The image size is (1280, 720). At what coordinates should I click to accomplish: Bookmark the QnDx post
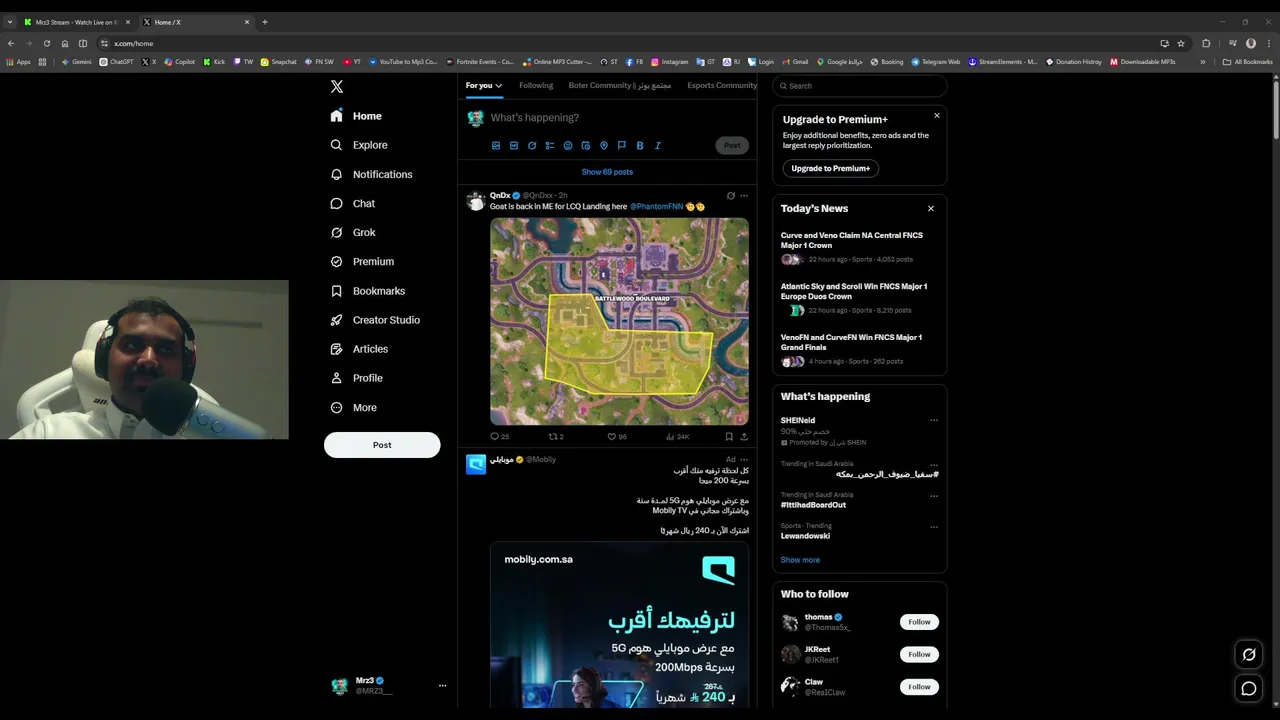pos(729,437)
